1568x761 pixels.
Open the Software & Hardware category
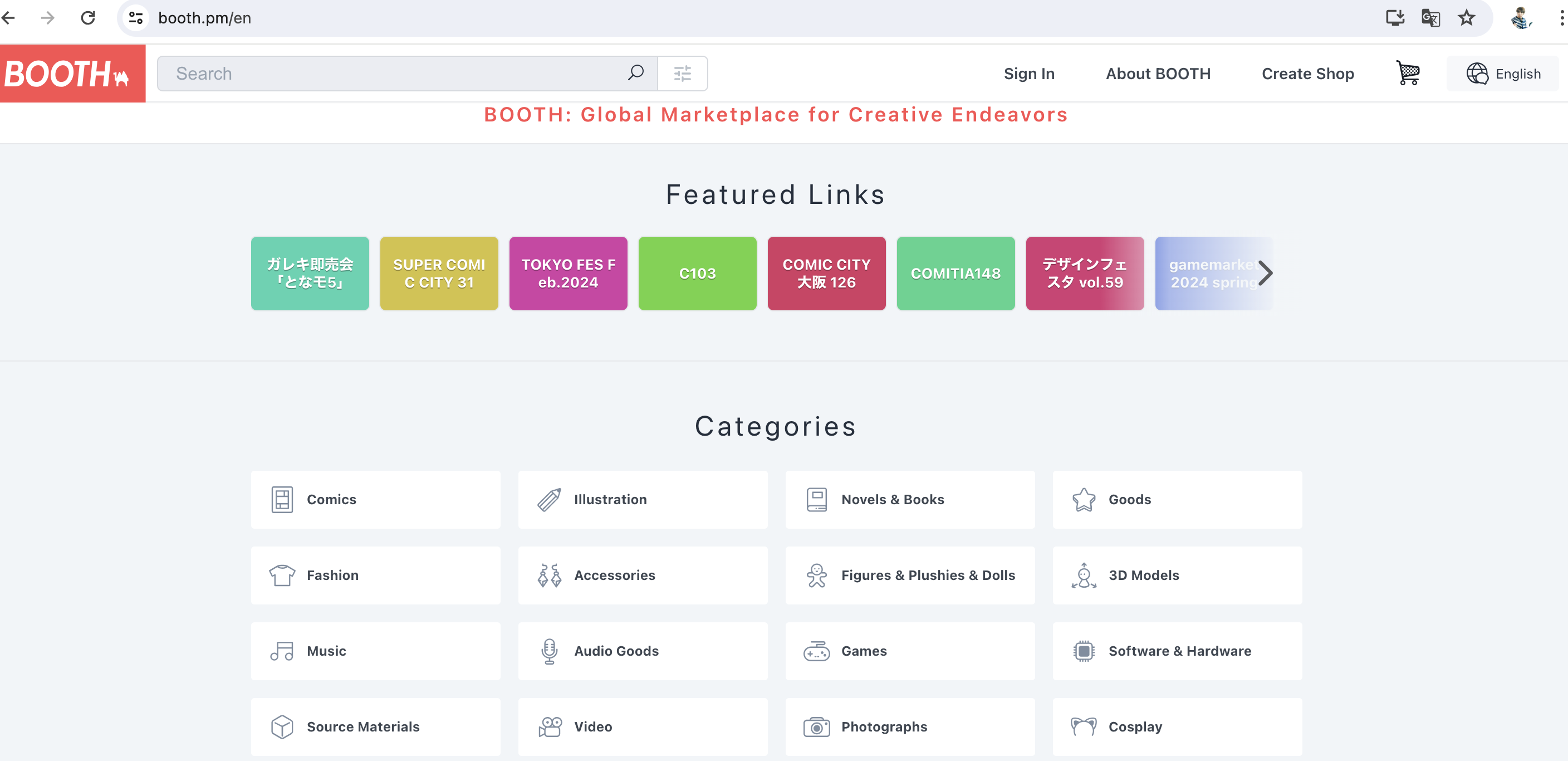(x=1177, y=651)
